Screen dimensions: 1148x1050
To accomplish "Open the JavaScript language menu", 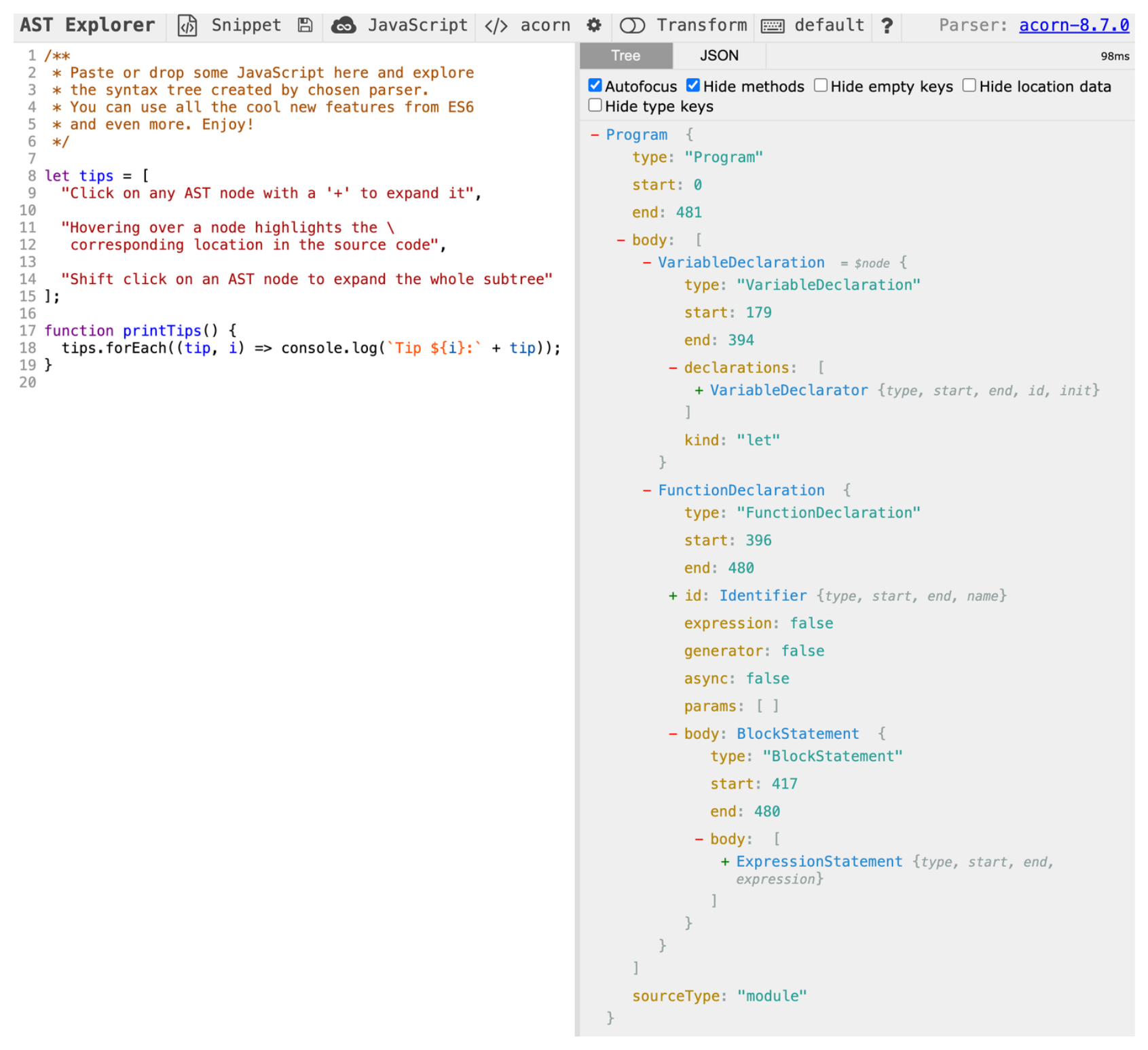I will (418, 26).
